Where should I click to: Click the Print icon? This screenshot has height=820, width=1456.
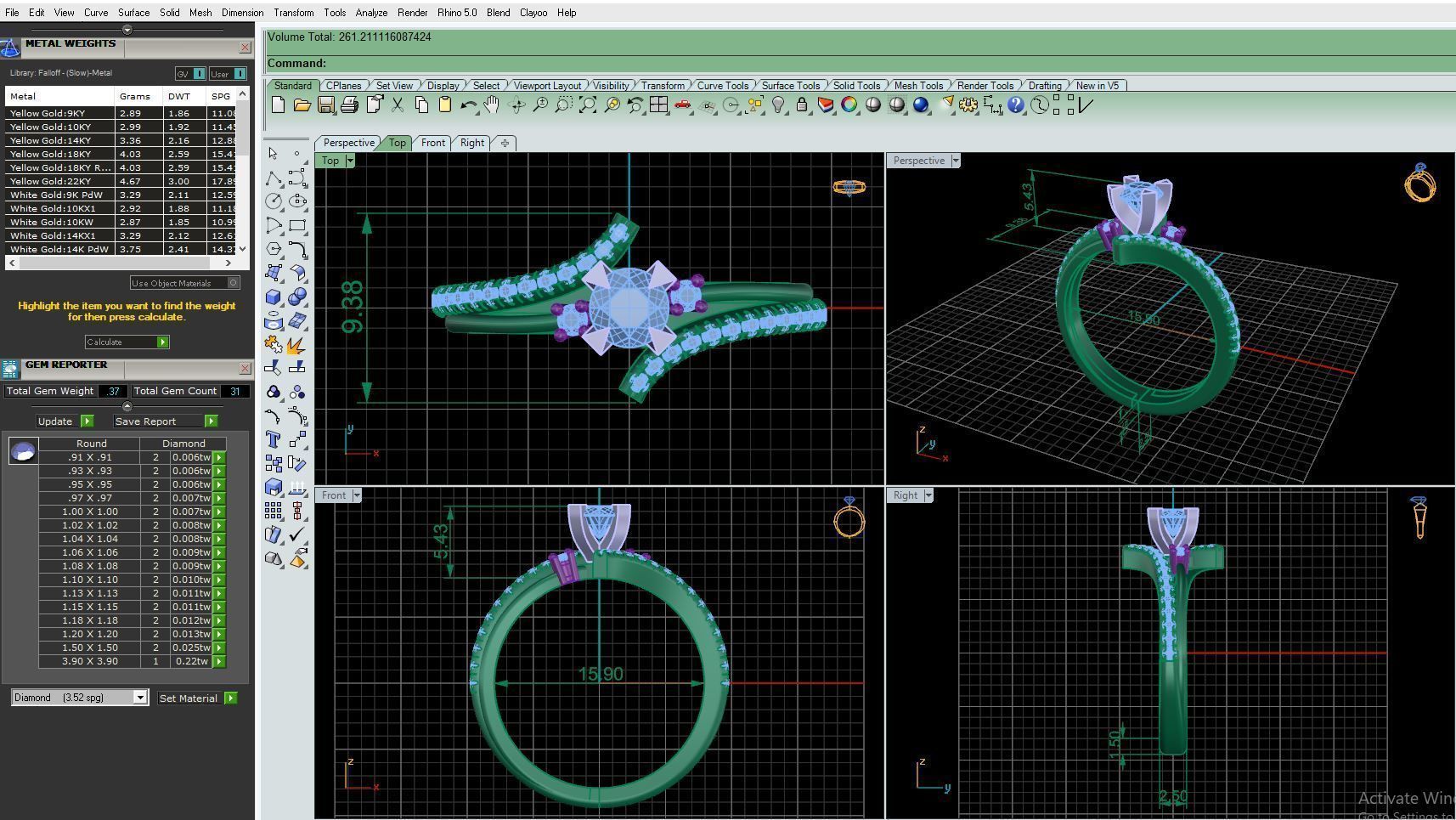coord(349,105)
